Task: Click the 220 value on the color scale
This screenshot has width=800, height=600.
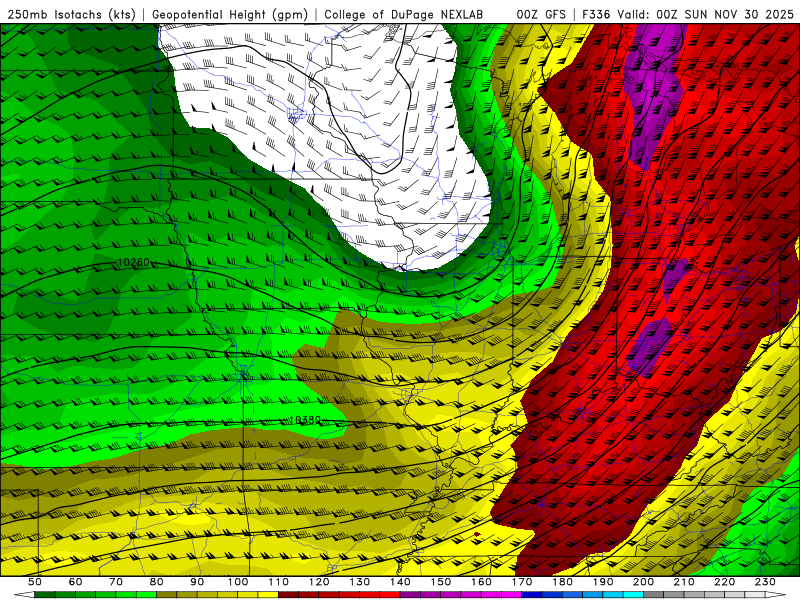Action: click(x=724, y=582)
